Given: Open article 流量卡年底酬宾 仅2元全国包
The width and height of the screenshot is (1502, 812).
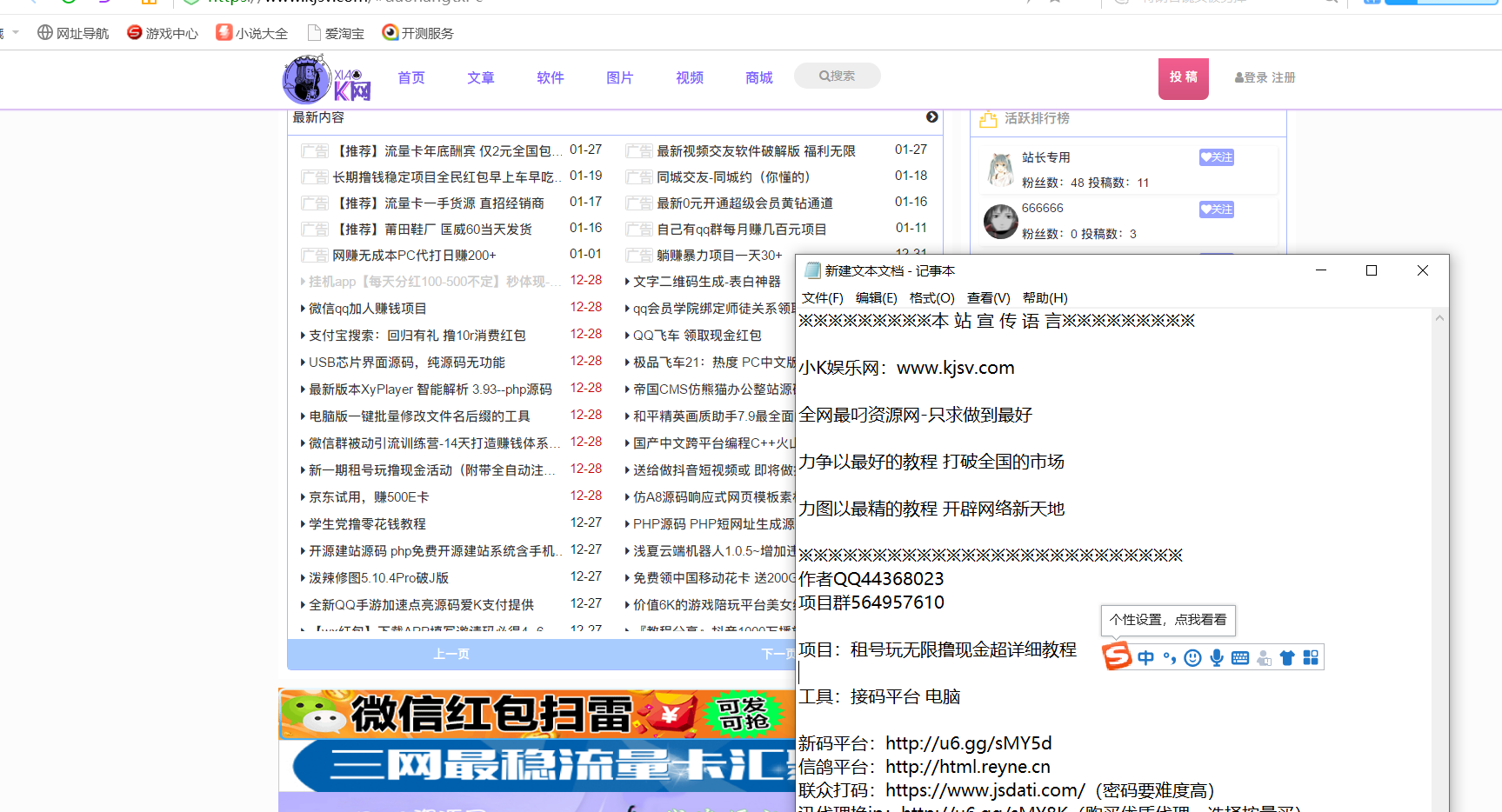Looking at the screenshot, I should click(448, 151).
